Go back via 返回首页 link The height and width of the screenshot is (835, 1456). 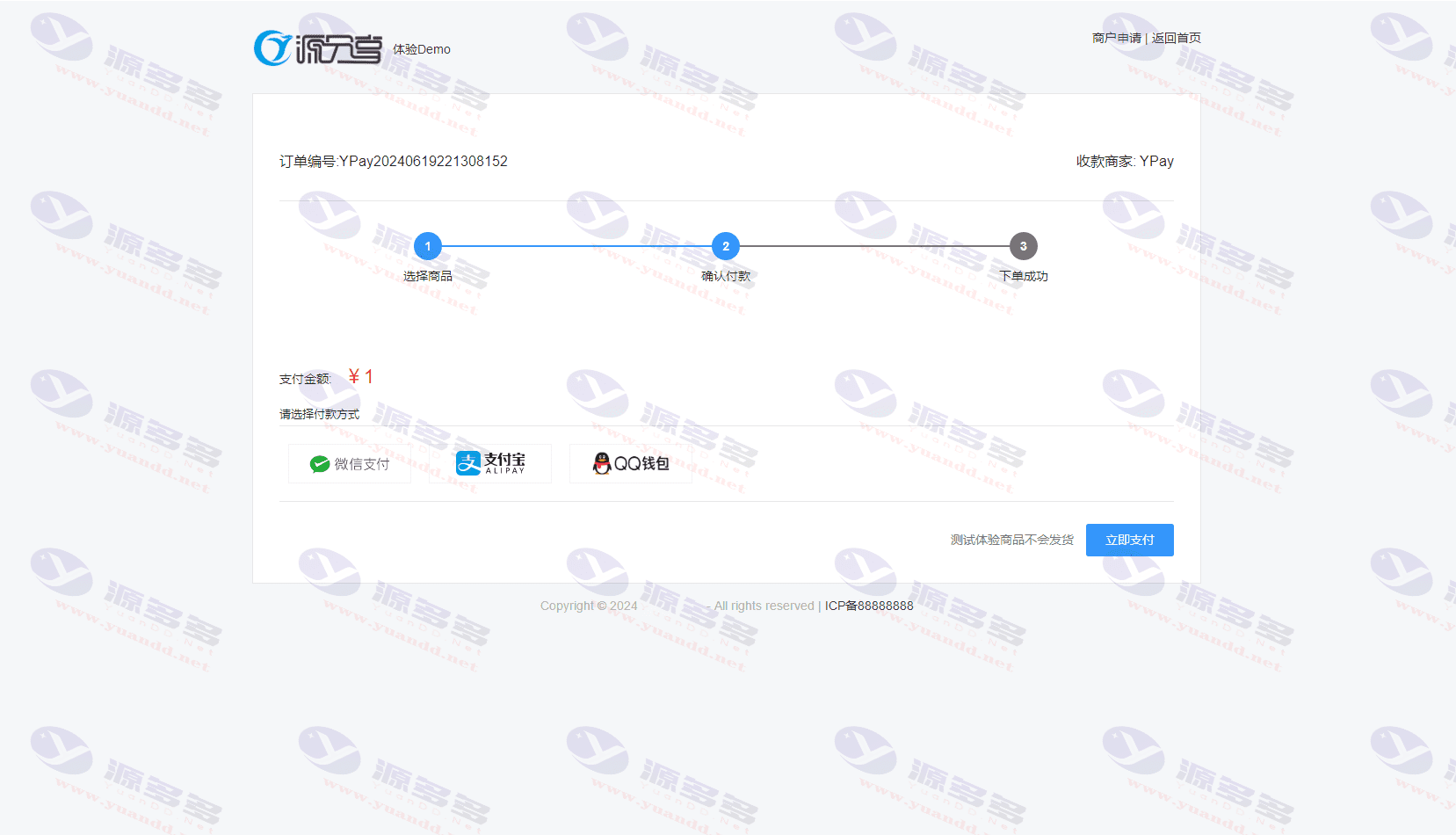(x=1176, y=38)
